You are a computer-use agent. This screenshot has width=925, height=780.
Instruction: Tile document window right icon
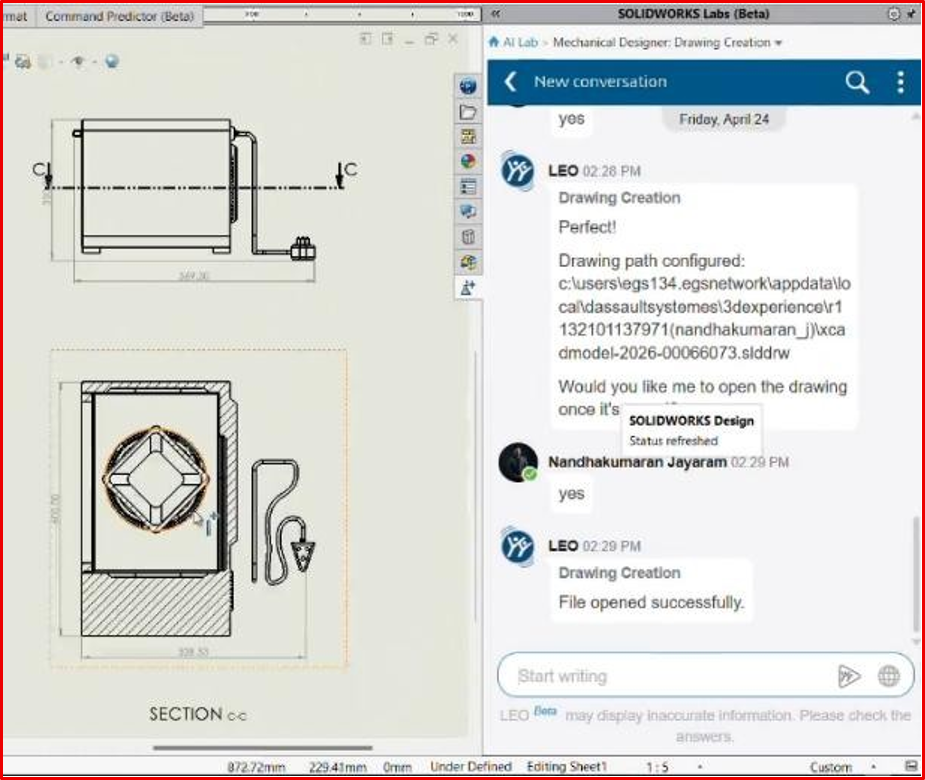pos(388,39)
